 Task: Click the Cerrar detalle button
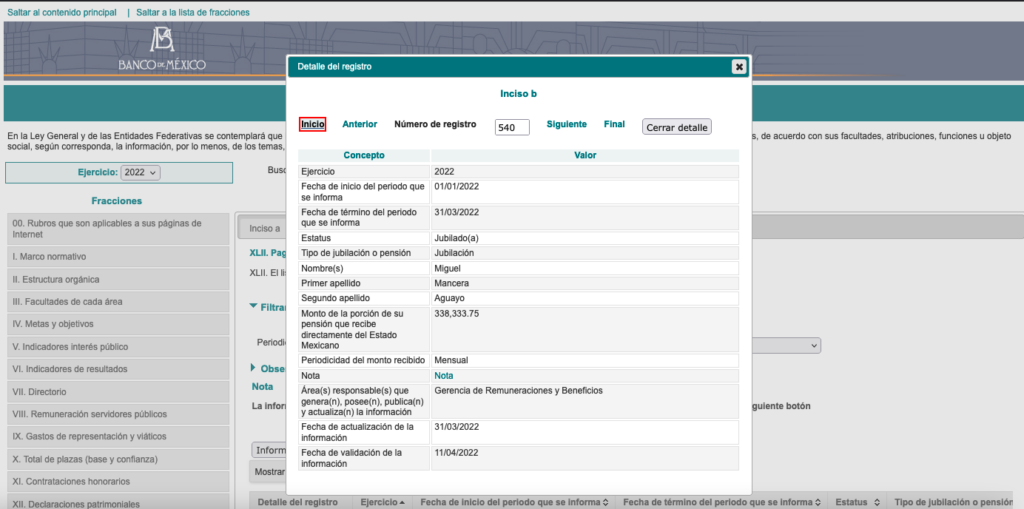click(x=677, y=127)
